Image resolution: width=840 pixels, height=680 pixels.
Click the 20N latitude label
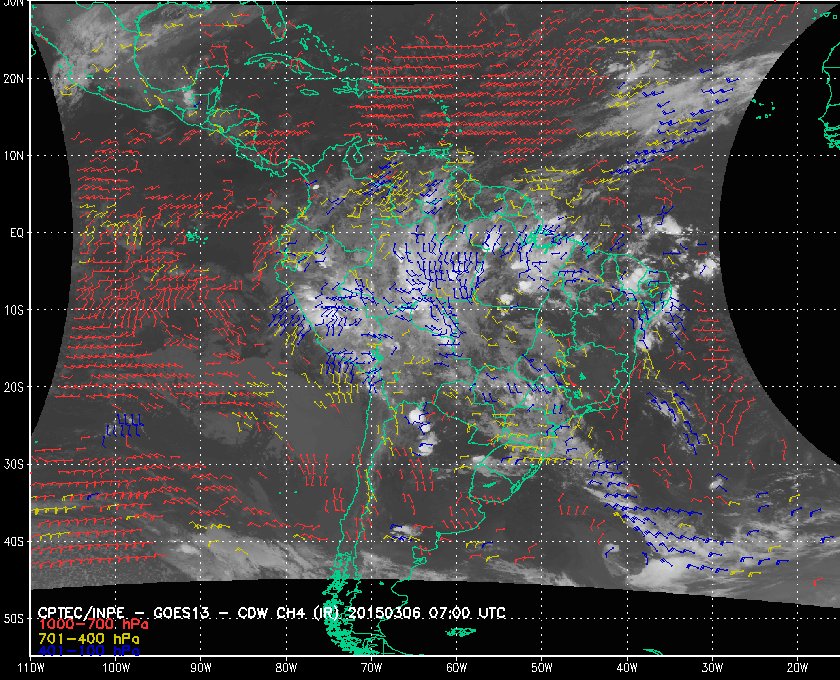pos(13,79)
